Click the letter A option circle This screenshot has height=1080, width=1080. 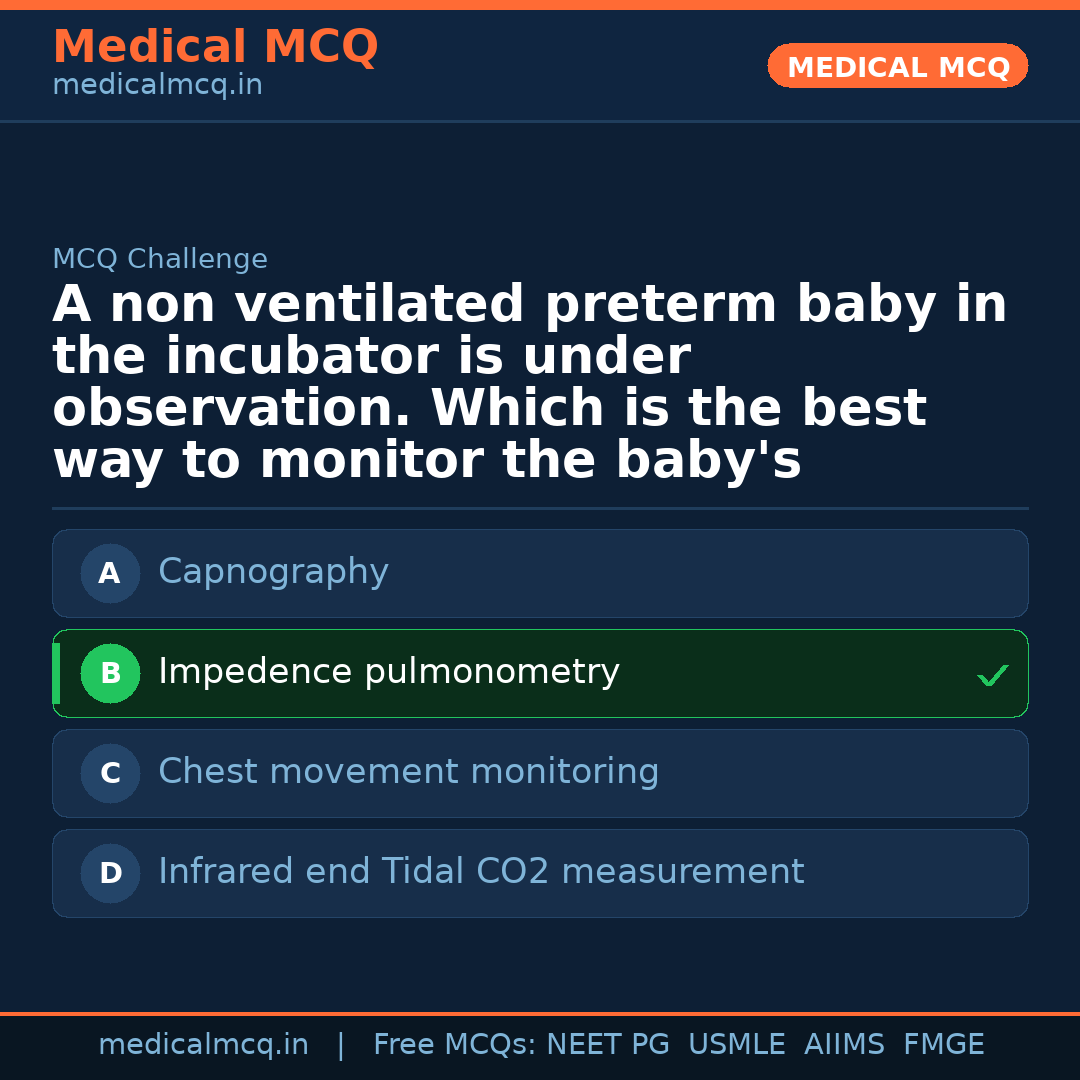point(110,574)
